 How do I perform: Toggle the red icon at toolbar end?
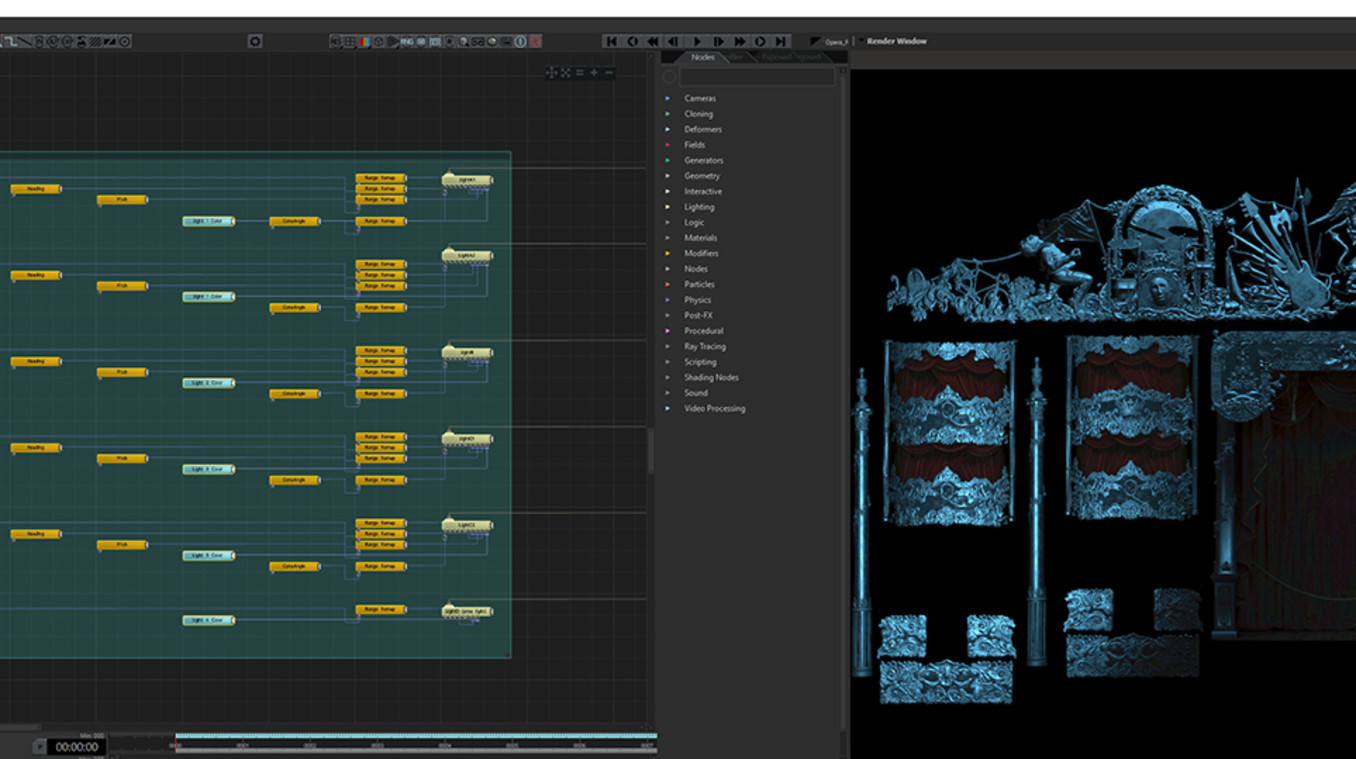point(535,41)
